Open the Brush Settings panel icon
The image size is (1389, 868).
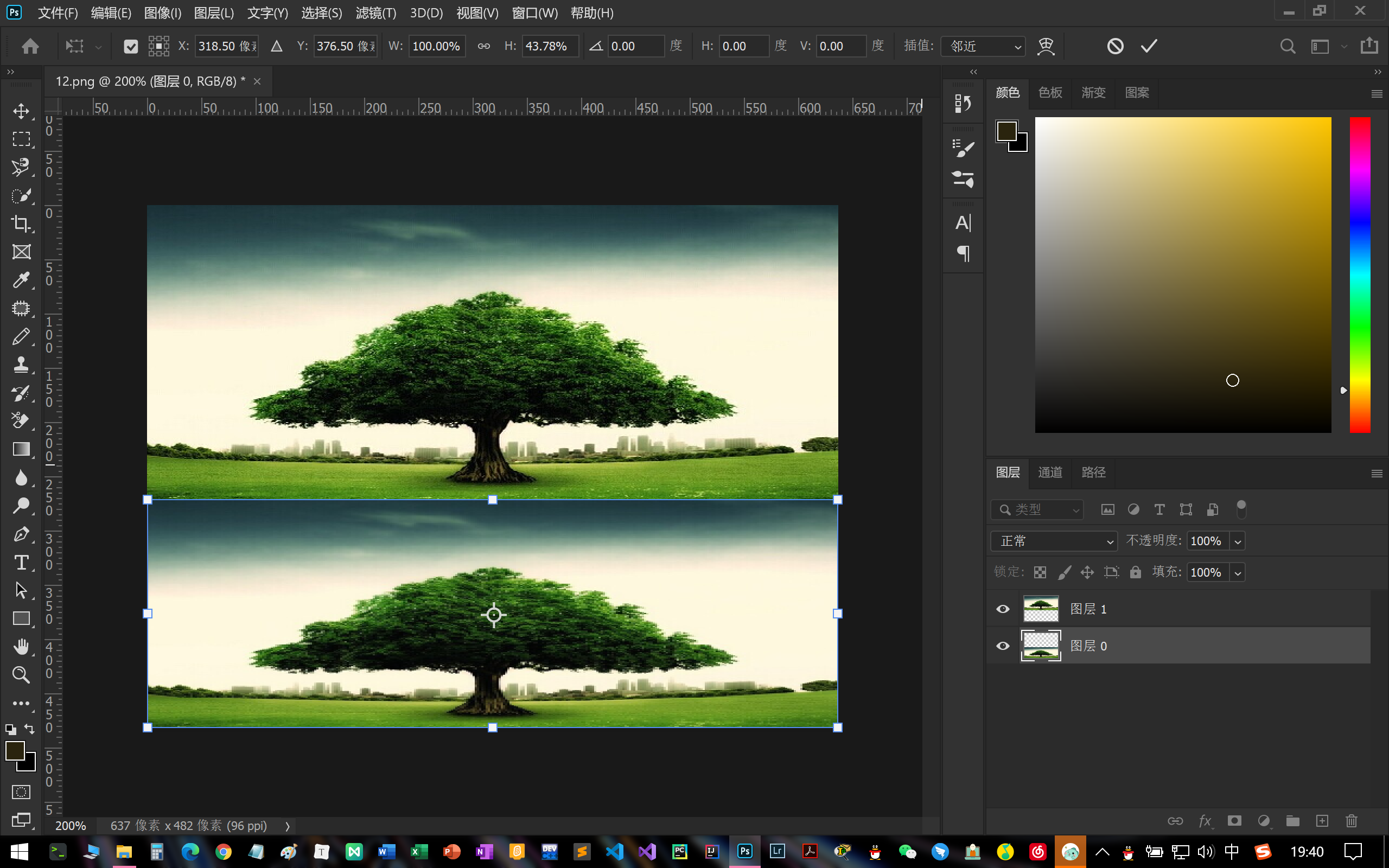click(x=963, y=148)
